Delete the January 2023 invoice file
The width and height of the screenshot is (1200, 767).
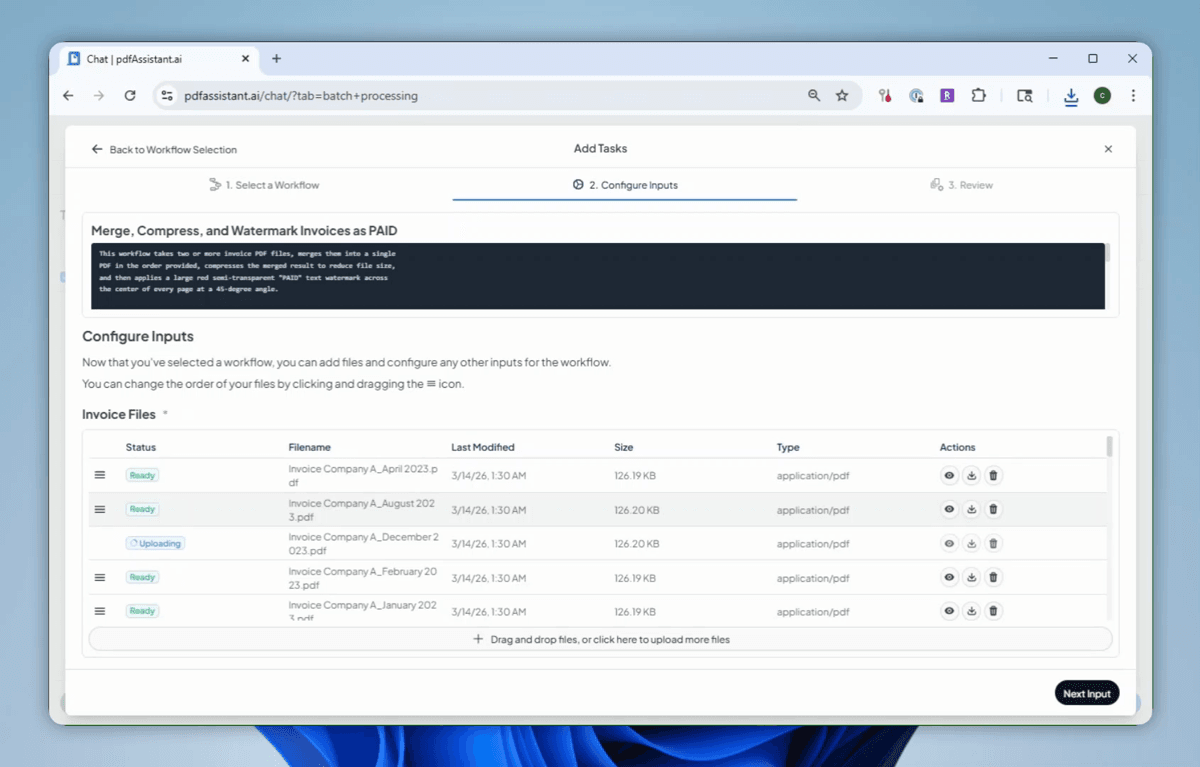point(993,611)
